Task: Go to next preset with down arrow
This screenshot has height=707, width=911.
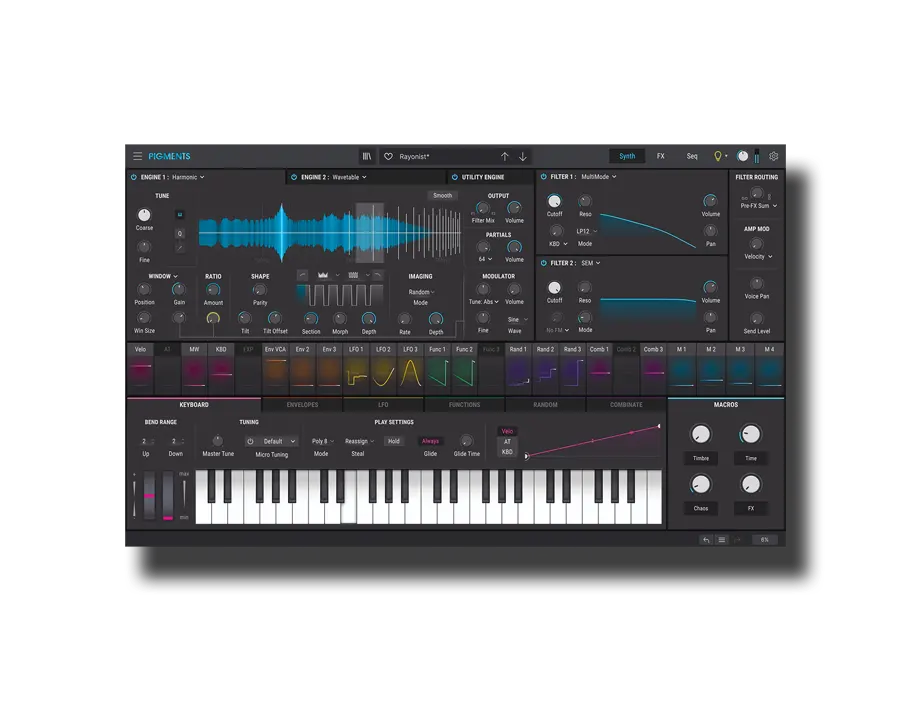Action: (523, 156)
